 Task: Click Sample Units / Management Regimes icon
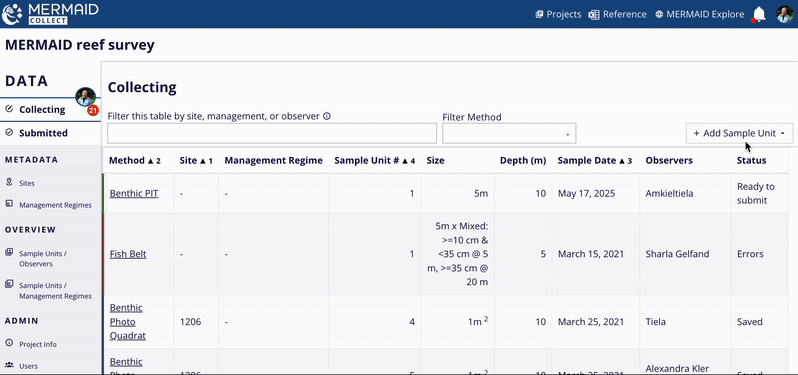pyautogui.click(x=9, y=284)
